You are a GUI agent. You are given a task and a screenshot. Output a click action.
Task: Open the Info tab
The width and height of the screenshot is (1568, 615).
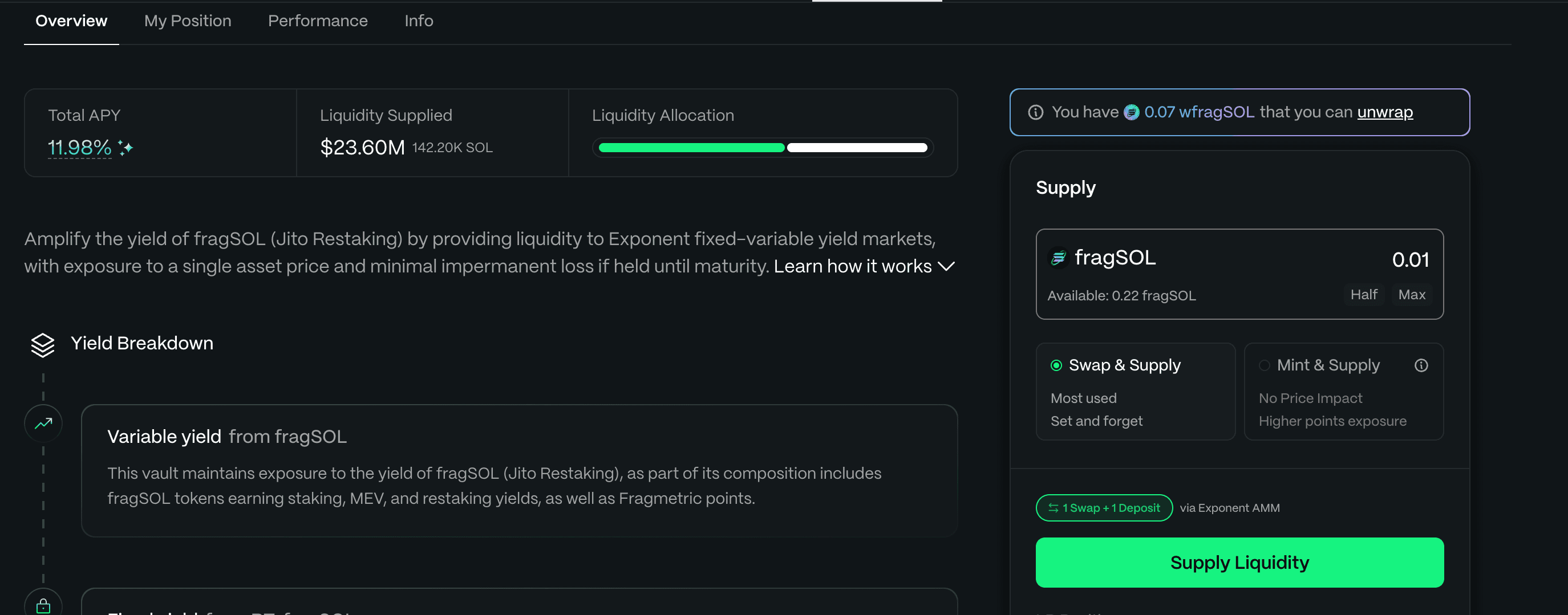(x=419, y=21)
